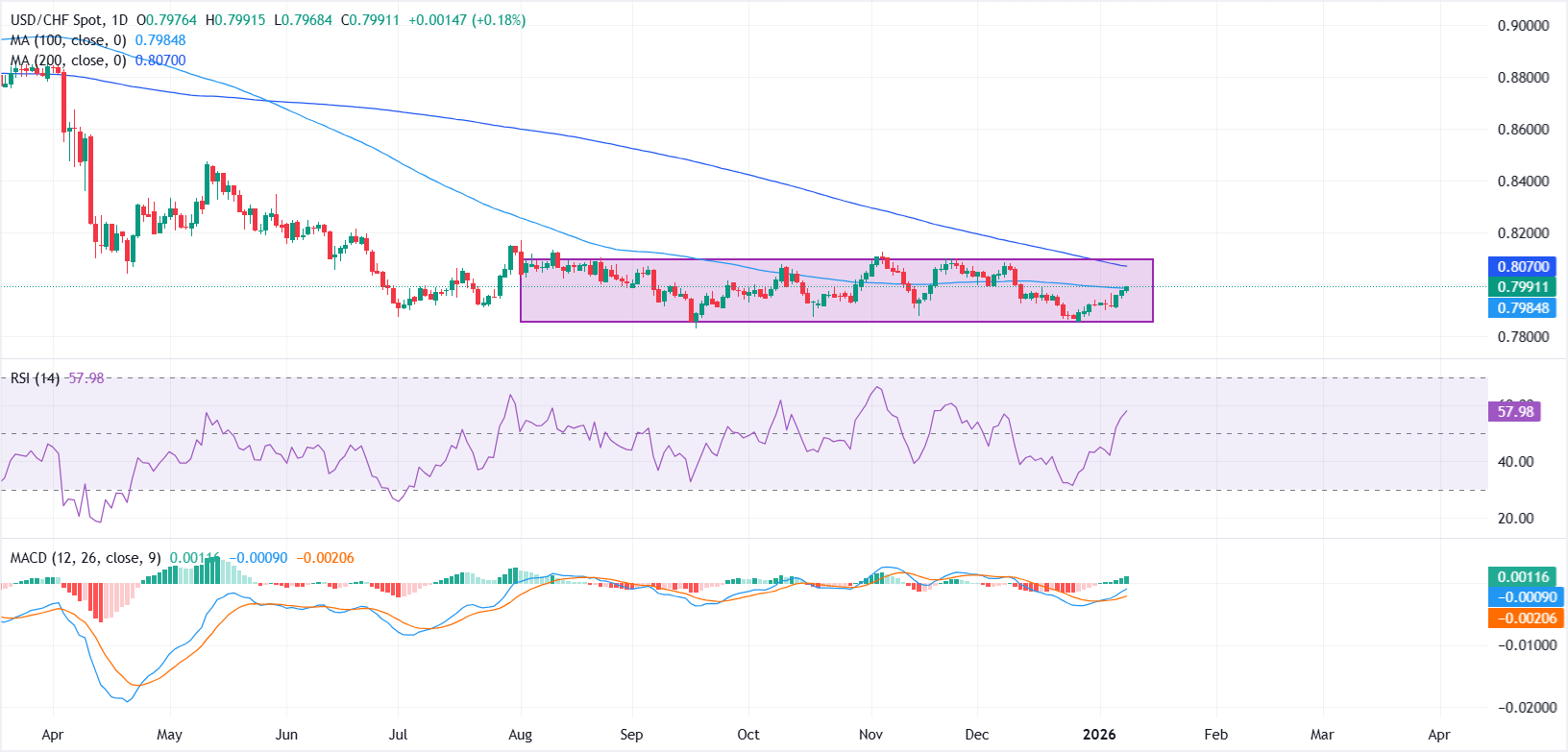
Task: Click the blue 0.80700 MA price tag
Action: click(x=1523, y=267)
